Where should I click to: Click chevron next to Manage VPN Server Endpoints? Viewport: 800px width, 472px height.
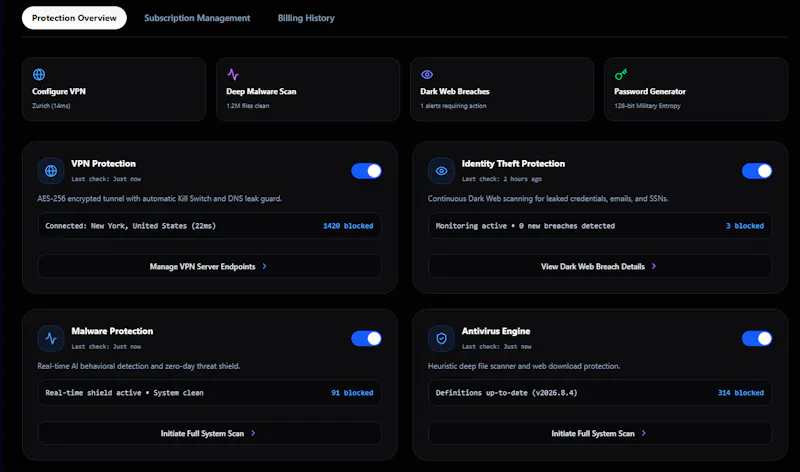(264, 266)
